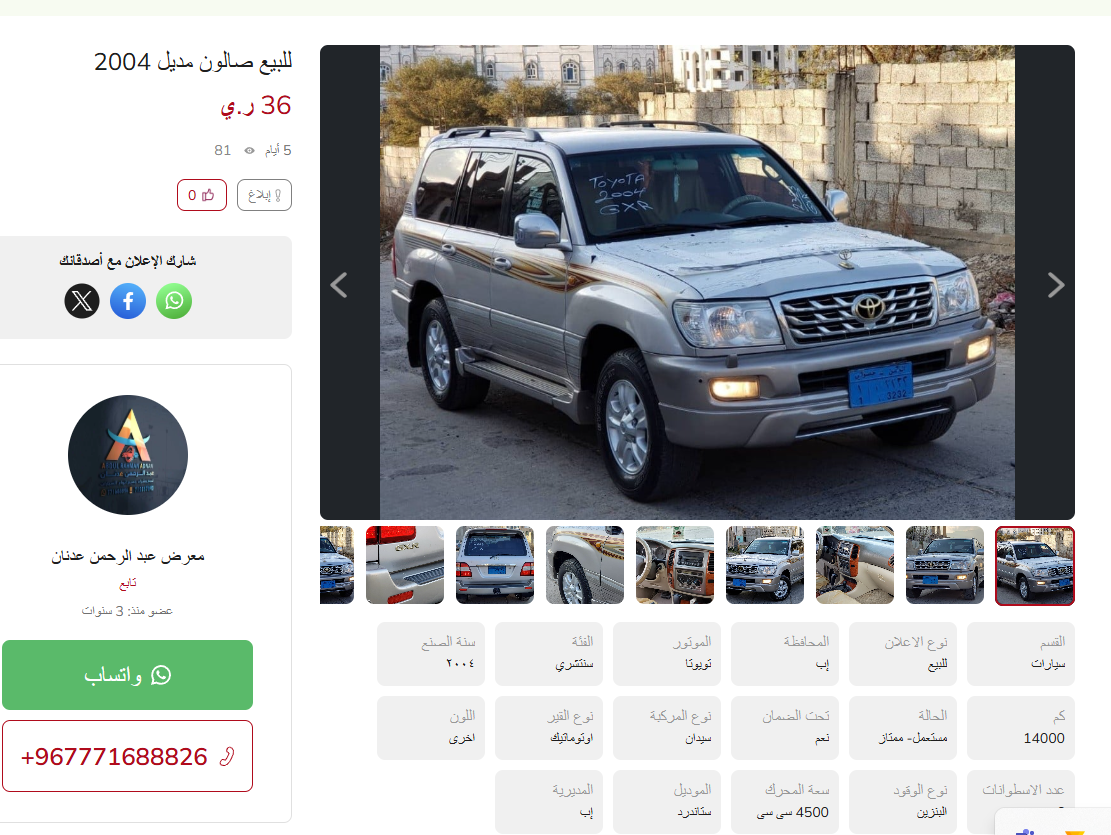
Task: Contact seller via green واتساب button
Action: (x=128, y=675)
